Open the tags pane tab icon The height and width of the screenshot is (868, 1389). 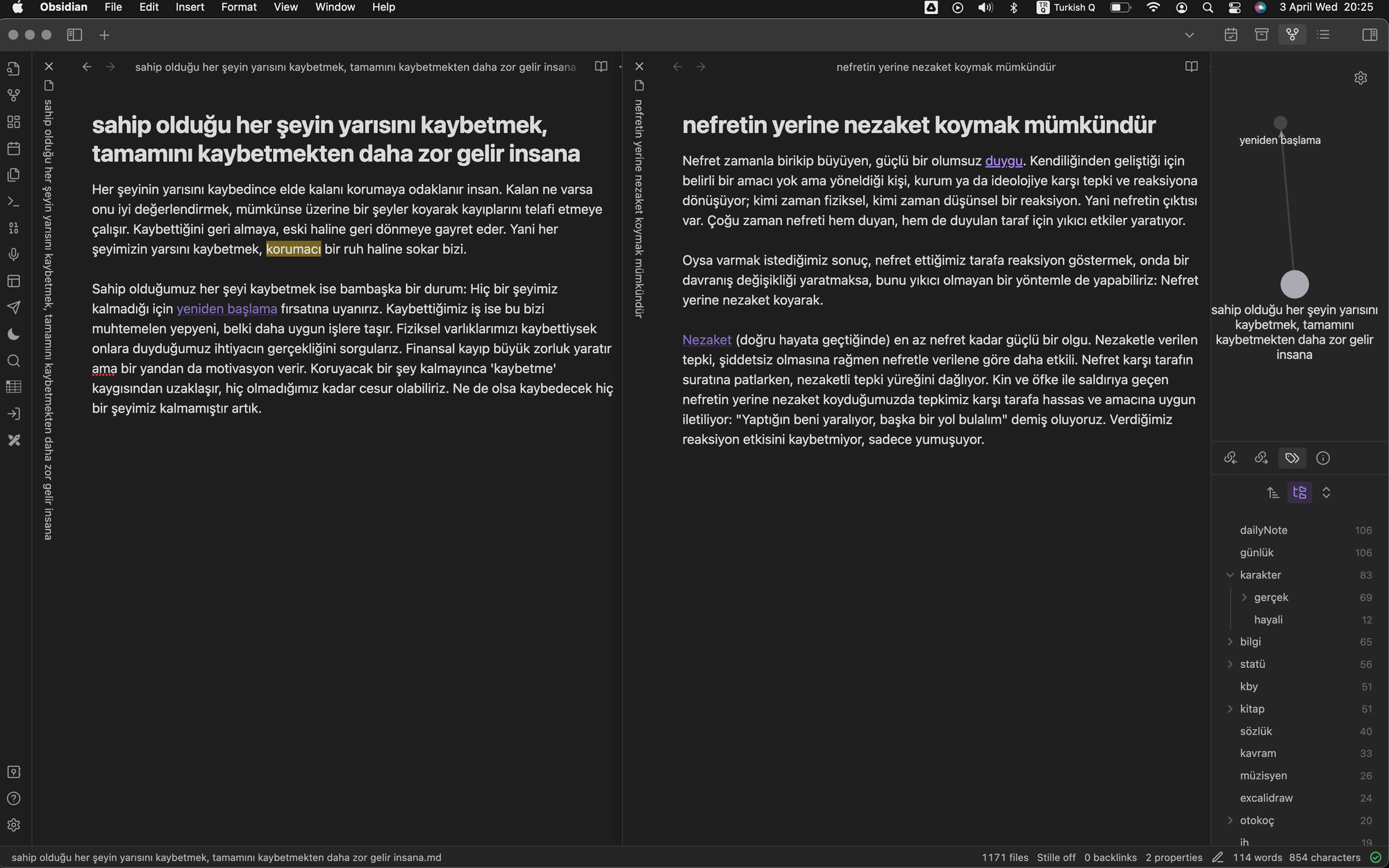pos(1292,458)
